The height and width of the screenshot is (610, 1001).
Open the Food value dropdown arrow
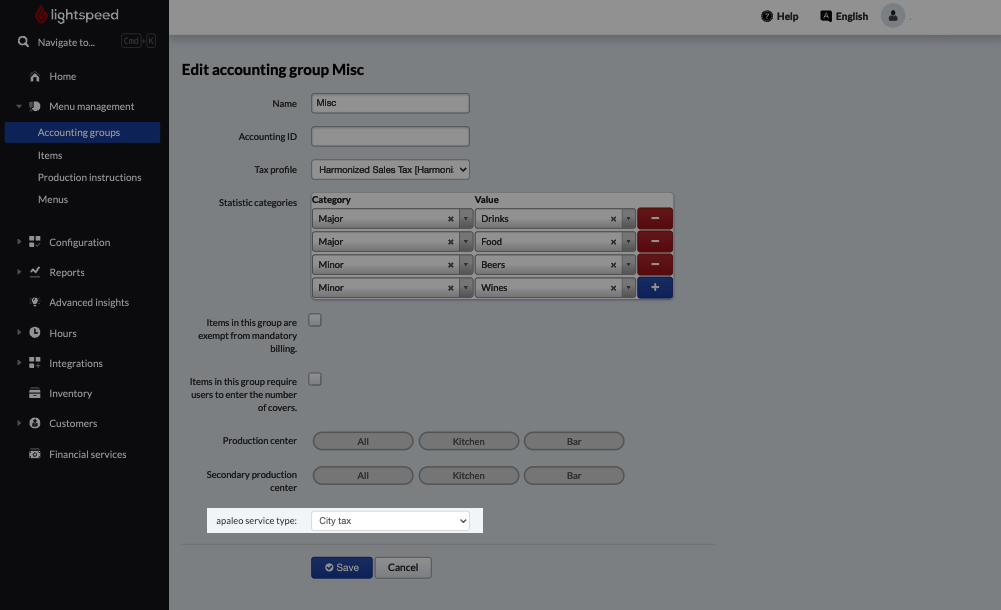coord(628,242)
